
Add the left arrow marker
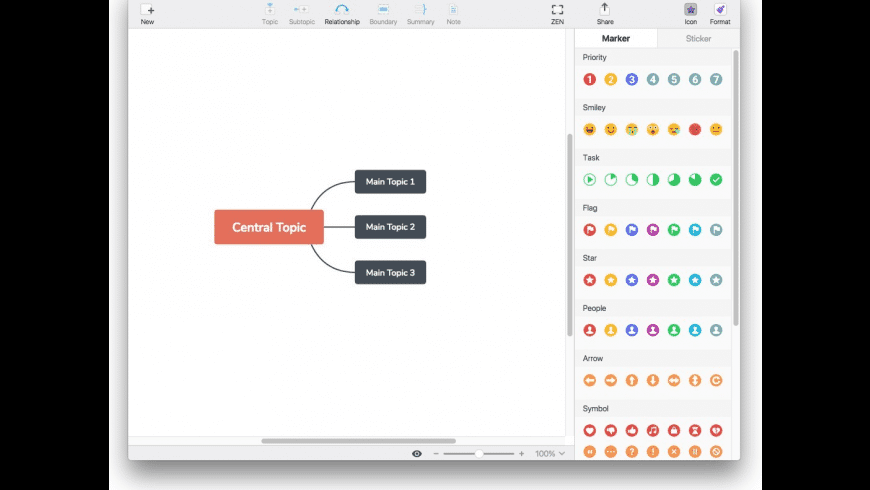click(589, 380)
